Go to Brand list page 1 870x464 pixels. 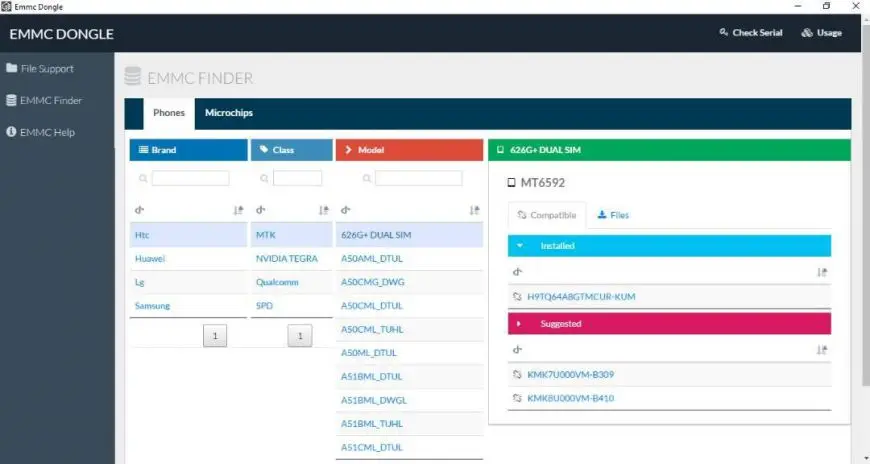pos(215,336)
